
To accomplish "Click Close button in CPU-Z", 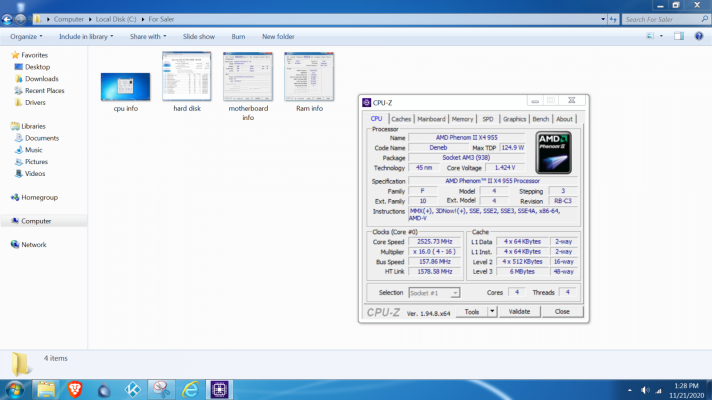I will click(562, 311).
